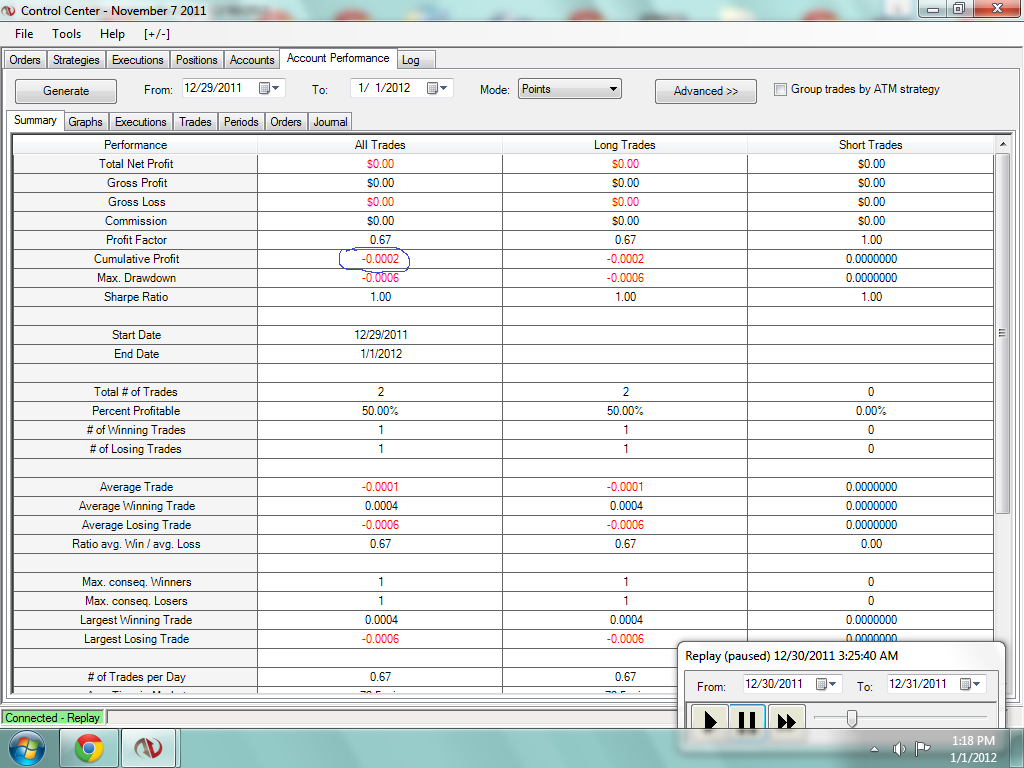Open the Trades sub-tab

coord(195,121)
